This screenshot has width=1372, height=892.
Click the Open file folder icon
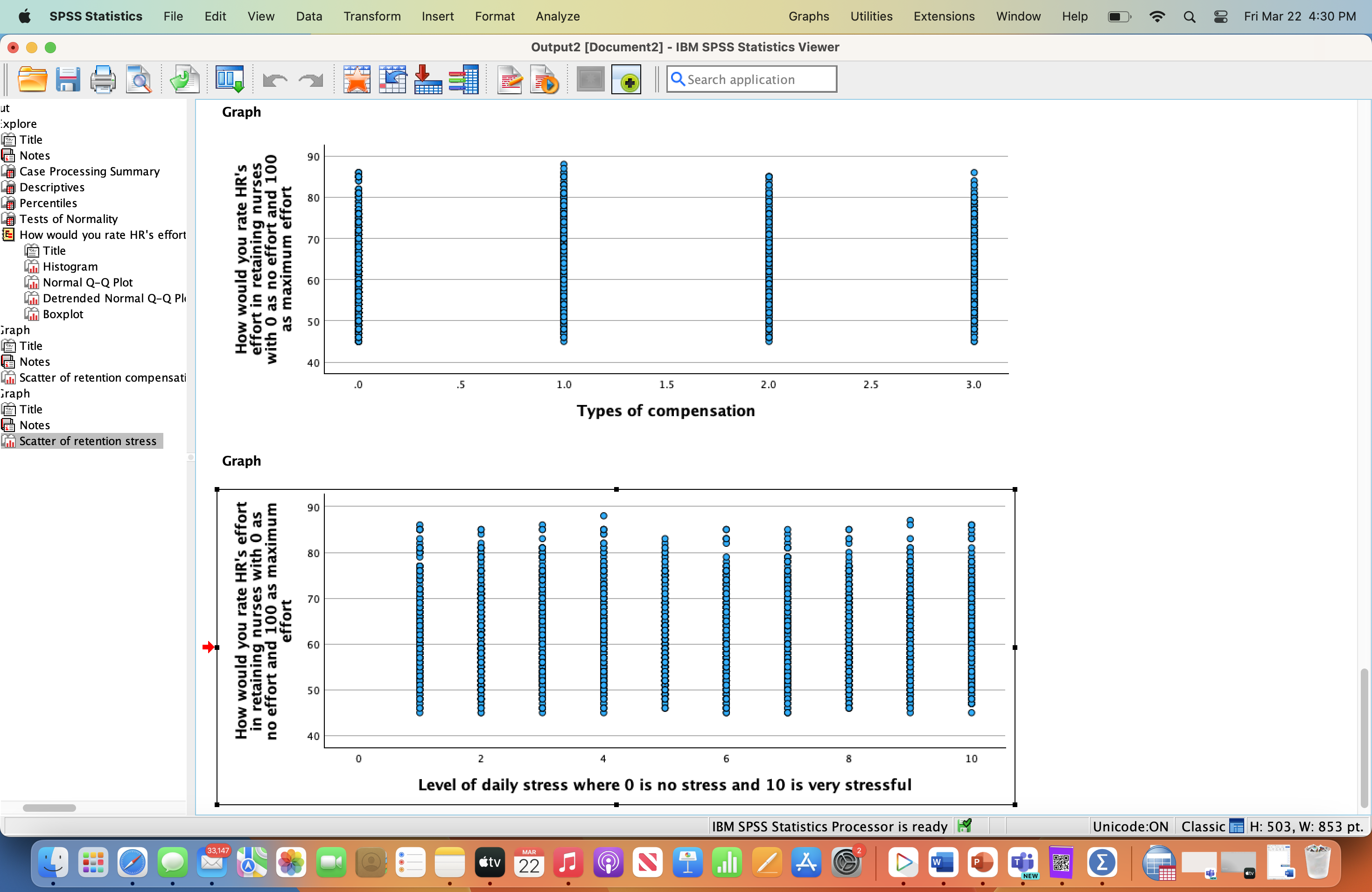pyautogui.click(x=32, y=79)
